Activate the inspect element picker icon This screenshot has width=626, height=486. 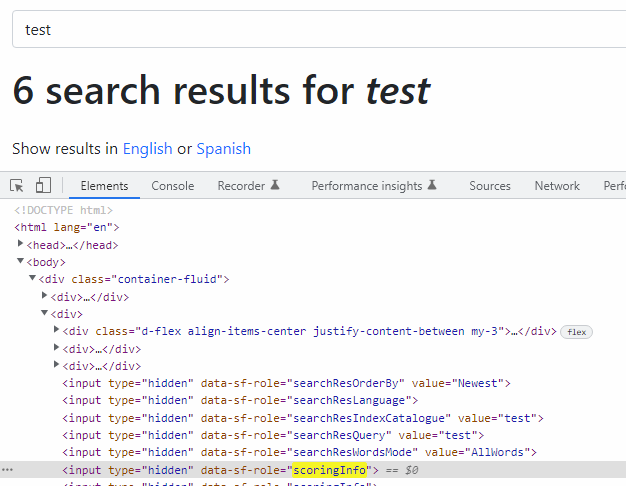[x=17, y=186]
